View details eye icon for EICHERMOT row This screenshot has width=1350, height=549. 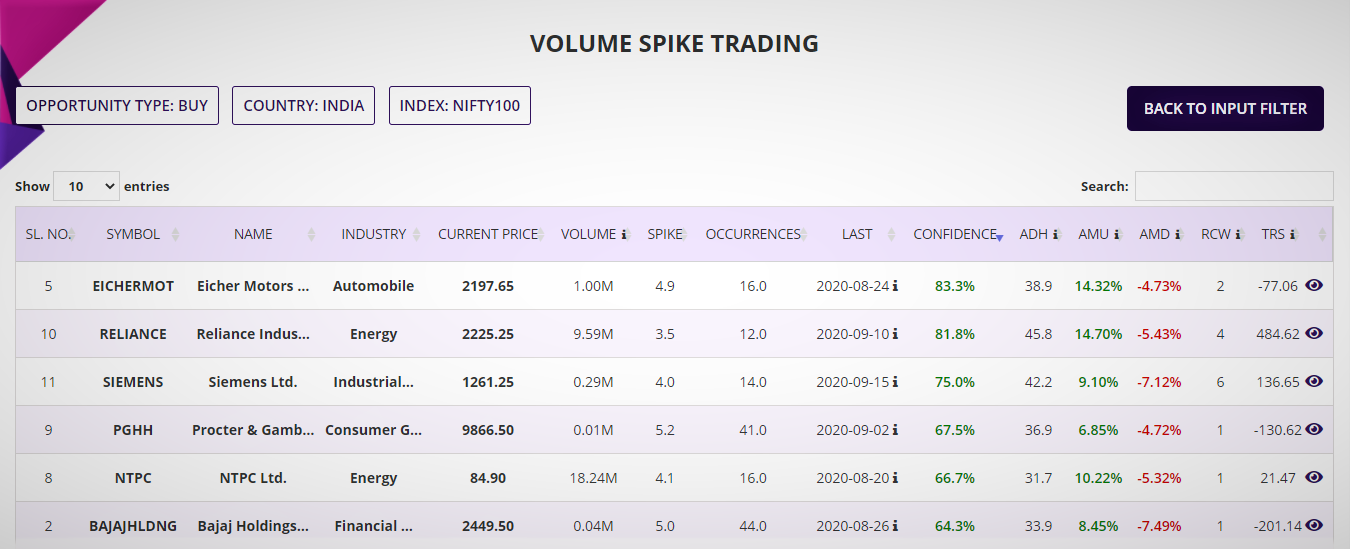coord(1314,285)
